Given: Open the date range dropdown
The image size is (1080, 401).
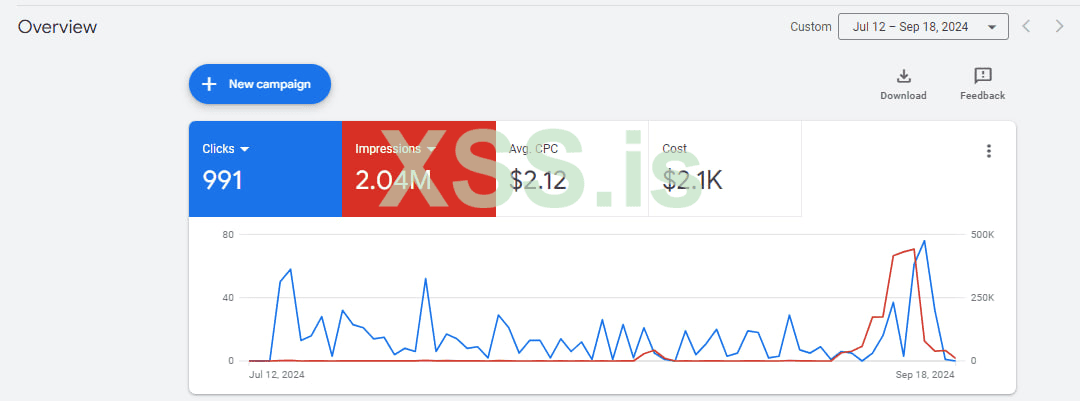Looking at the screenshot, I should 923,27.
